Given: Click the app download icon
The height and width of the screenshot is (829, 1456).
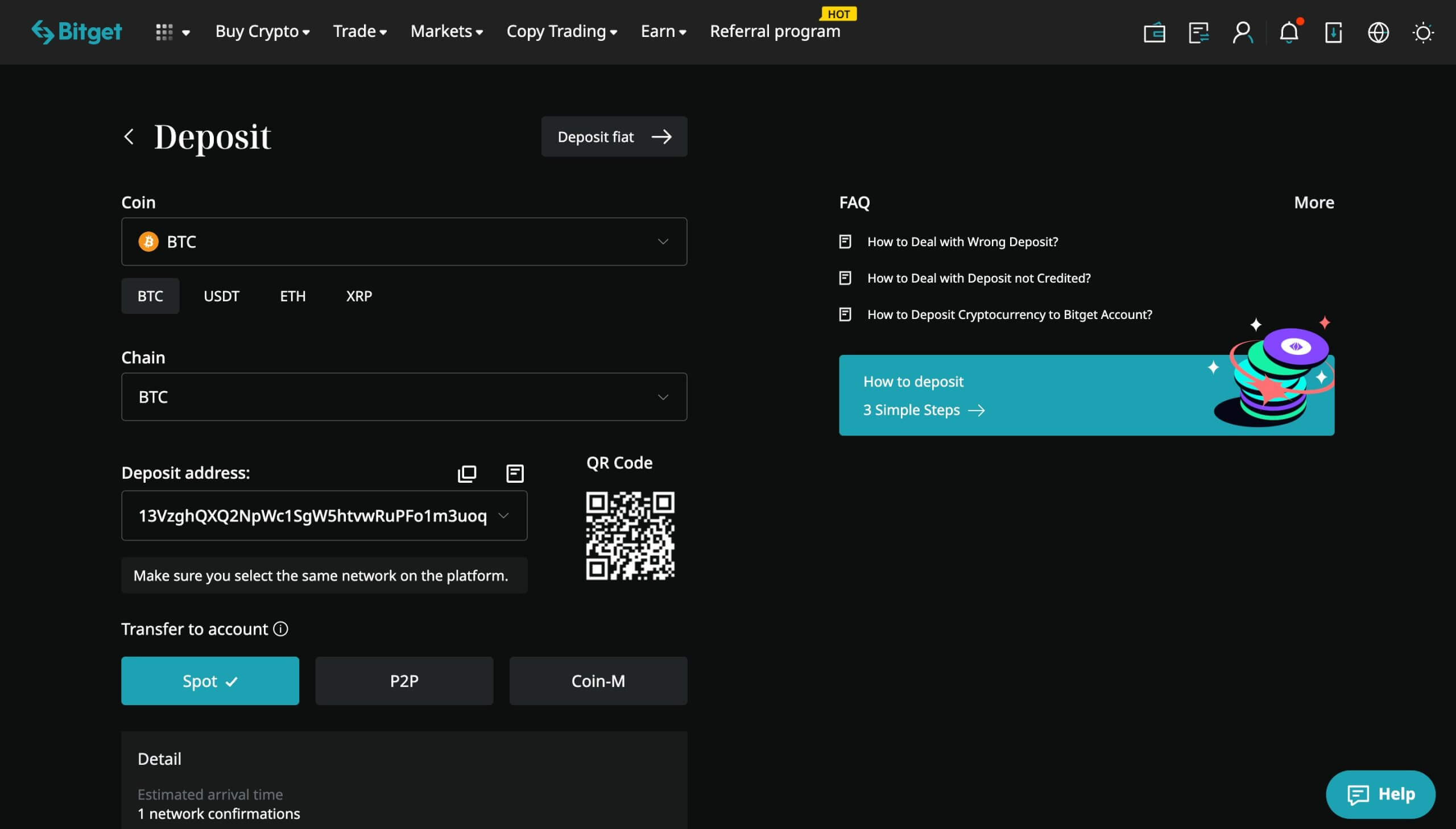Looking at the screenshot, I should pyautogui.click(x=1334, y=32).
